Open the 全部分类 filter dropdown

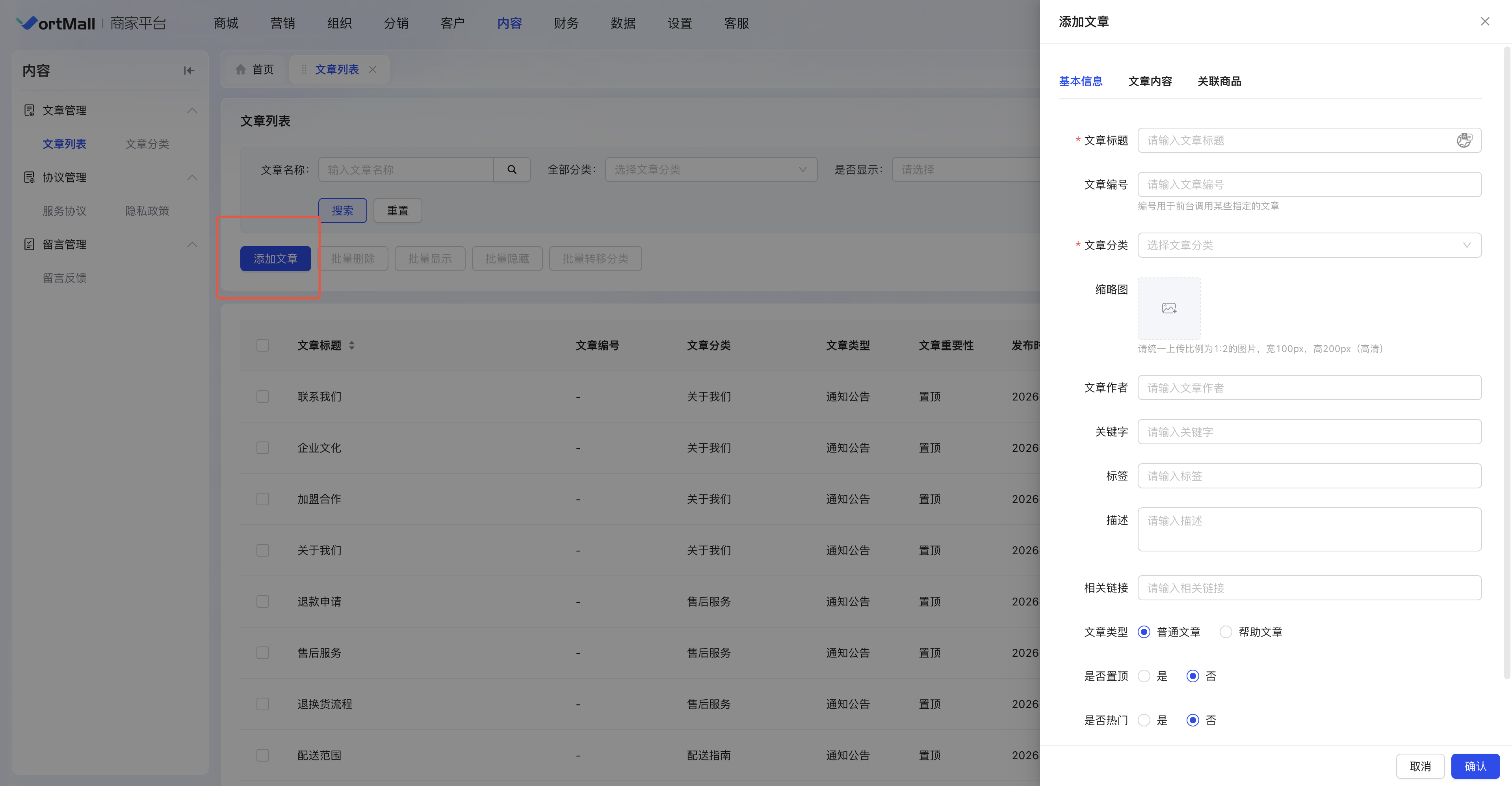coord(710,169)
